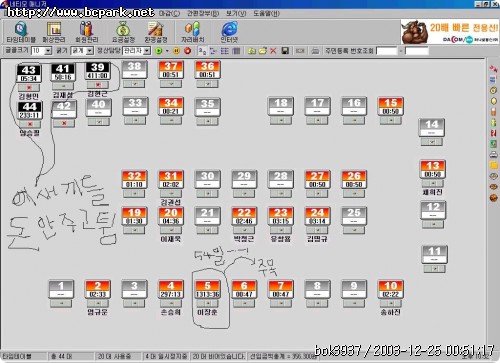Open the 관련장부(B) menu
Screen dimensions: 500x363
point(203,13)
